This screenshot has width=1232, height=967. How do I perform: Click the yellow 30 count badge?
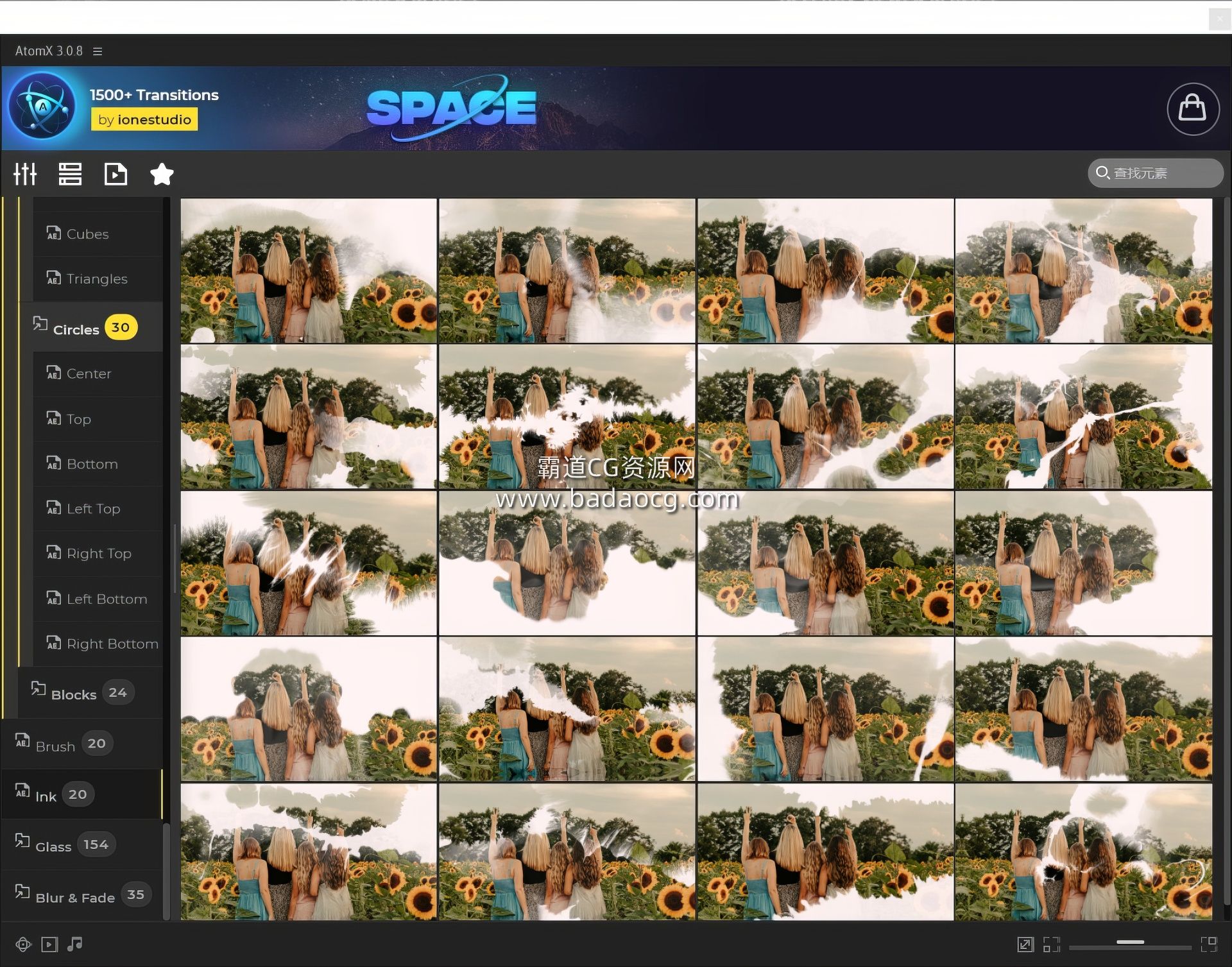pos(121,327)
